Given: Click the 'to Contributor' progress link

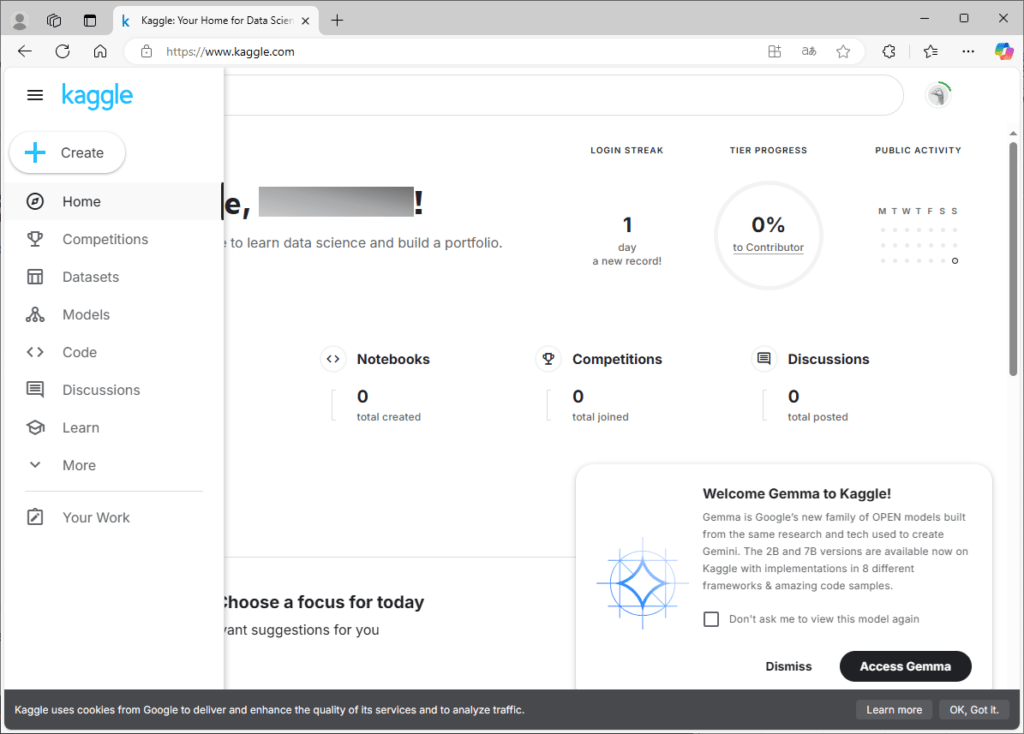Looking at the screenshot, I should click(768, 247).
